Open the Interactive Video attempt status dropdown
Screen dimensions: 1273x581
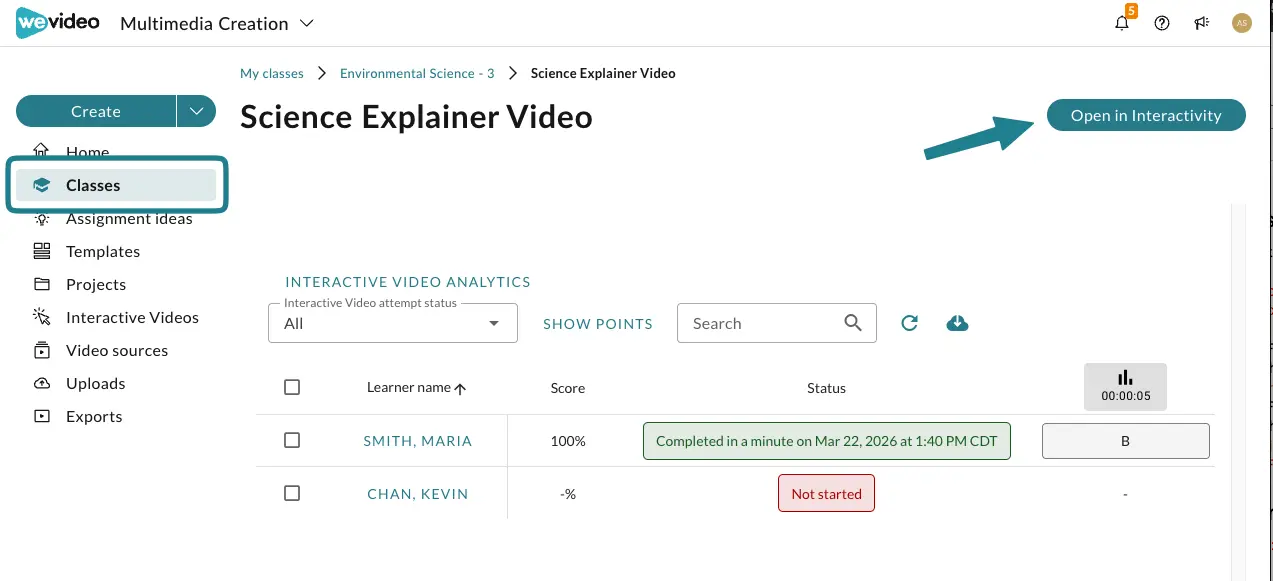393,323
